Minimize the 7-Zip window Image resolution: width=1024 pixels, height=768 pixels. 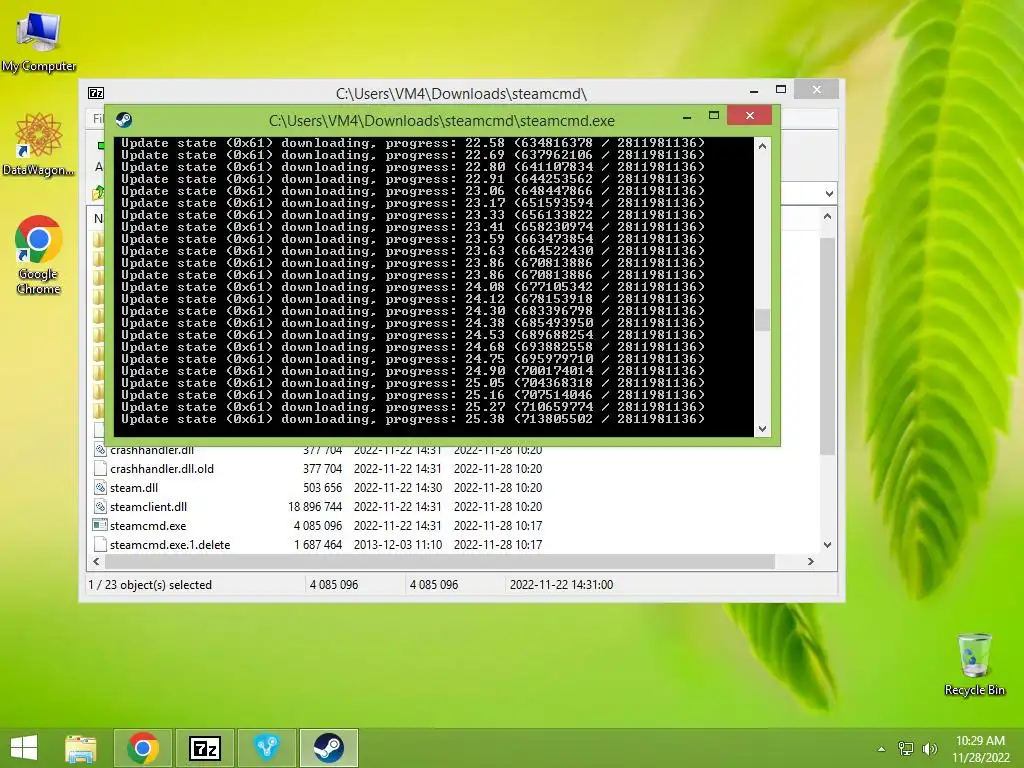coord(754,91)
